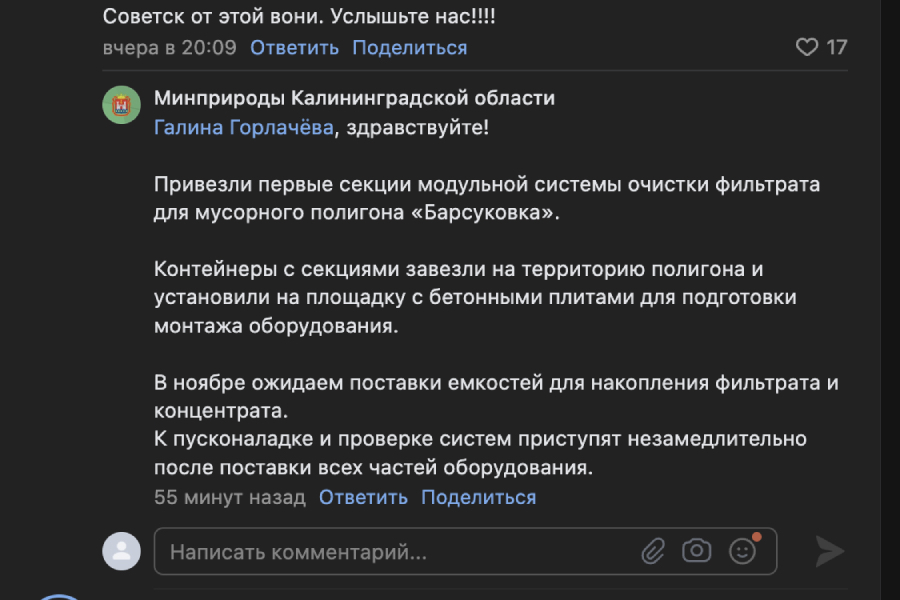900x600 pixels.
Task: Click Ответить under the Минприроды reply
Action: tap(363, 497)
